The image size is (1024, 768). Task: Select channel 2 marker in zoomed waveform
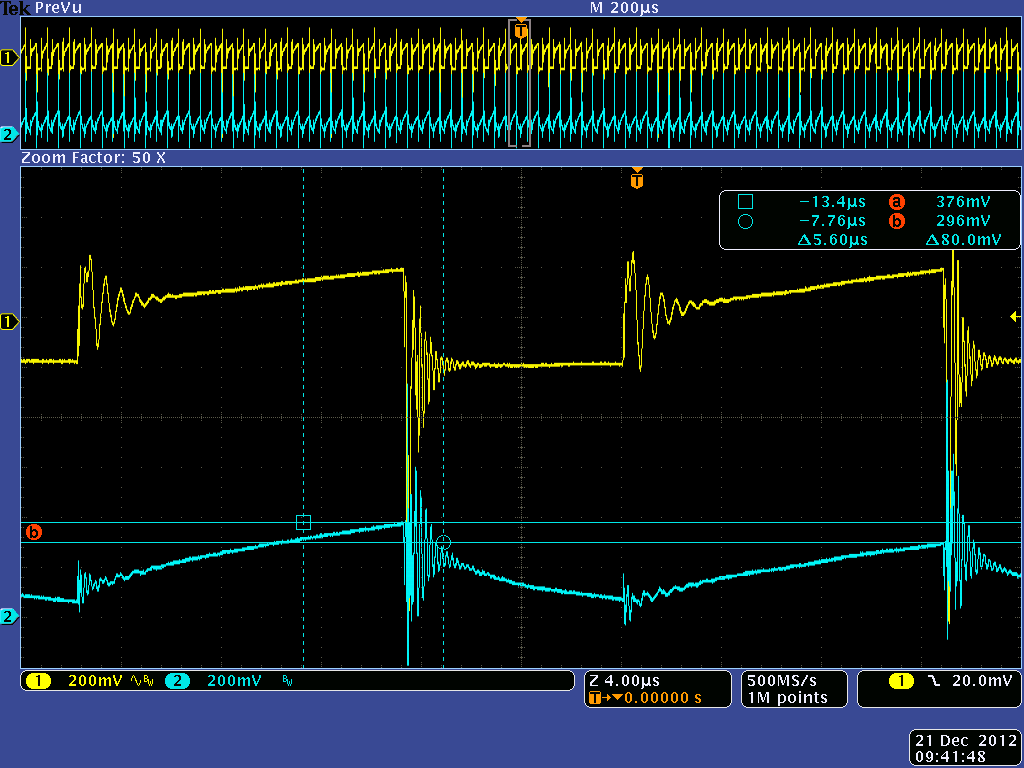8,616
